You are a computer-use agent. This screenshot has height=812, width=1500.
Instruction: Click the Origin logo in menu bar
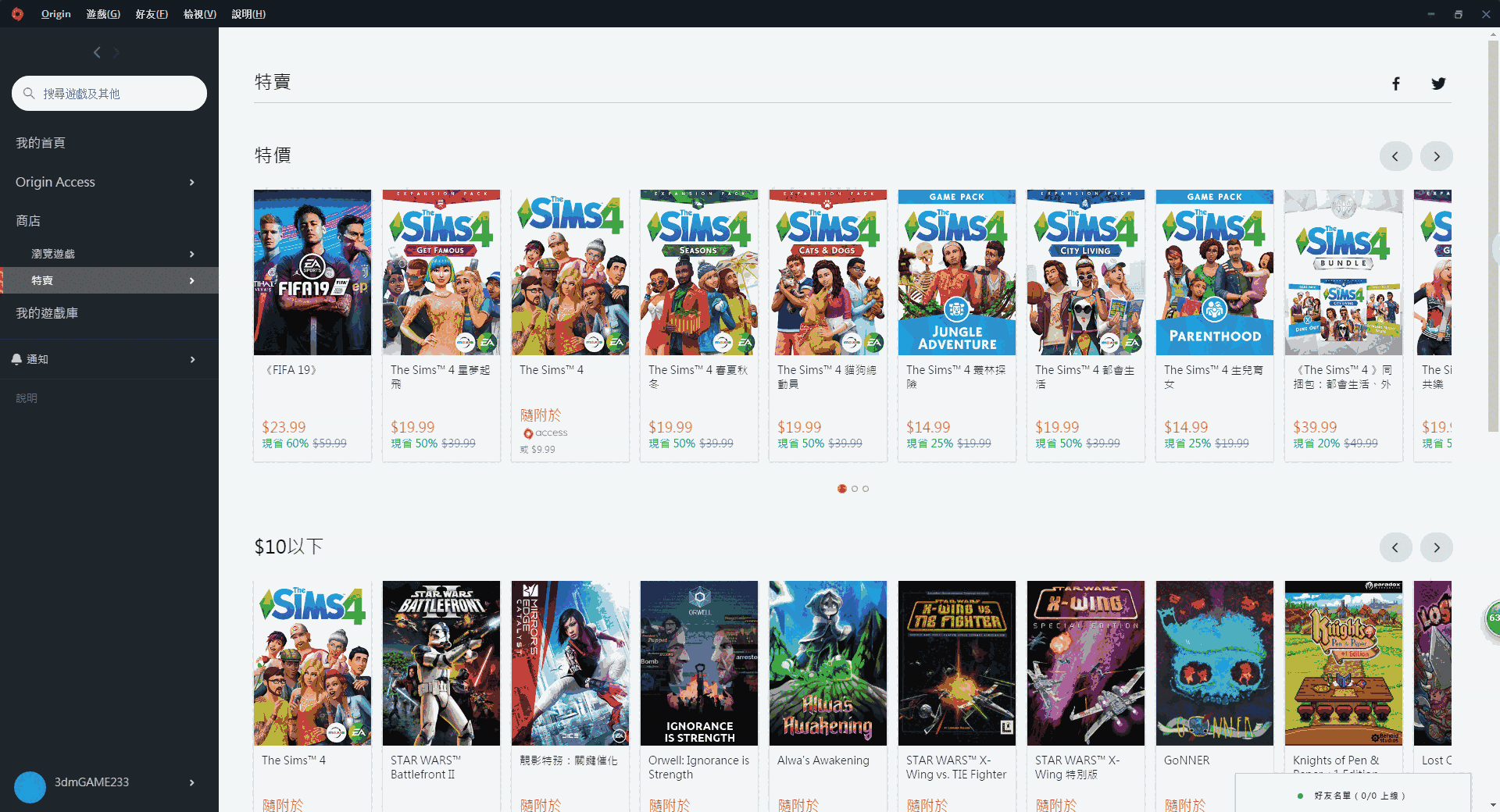coord(17,14)
